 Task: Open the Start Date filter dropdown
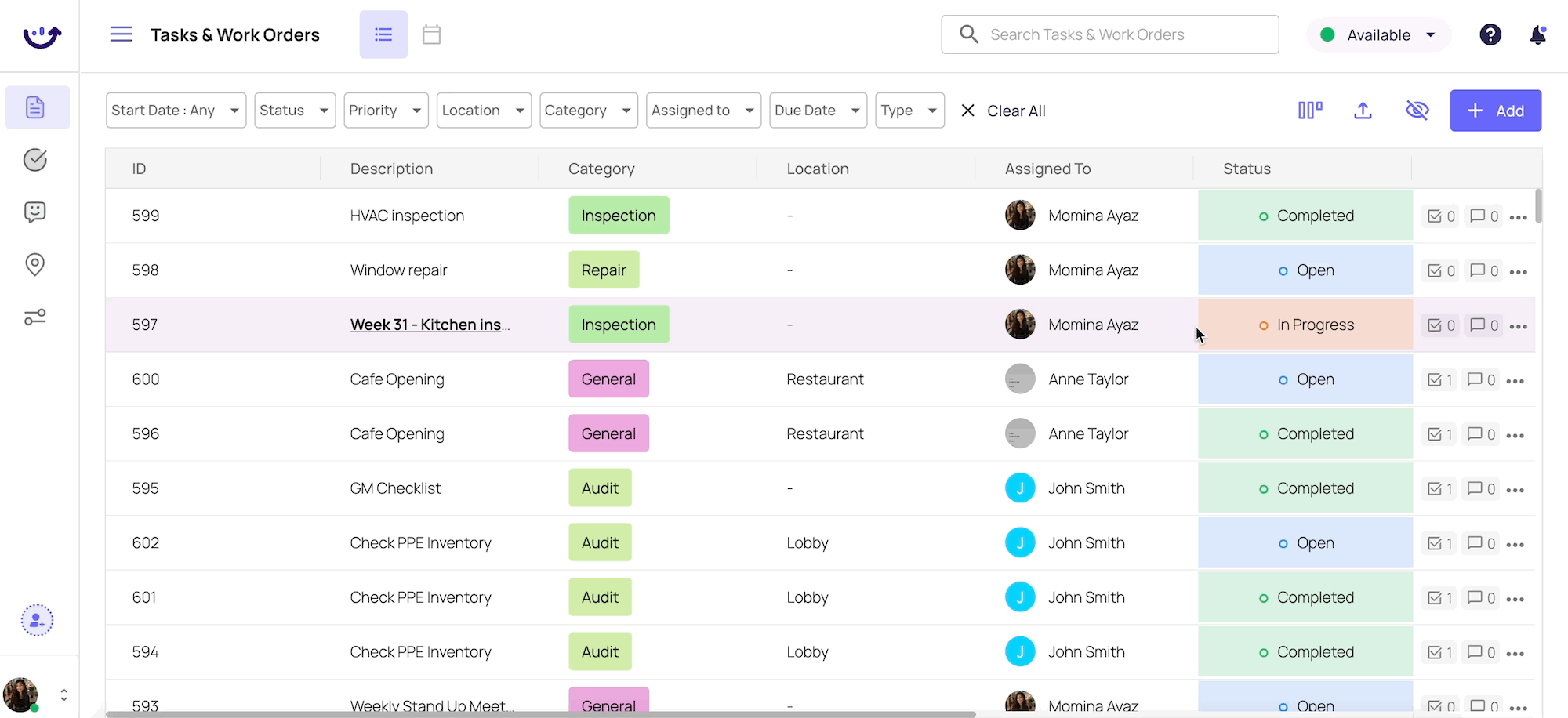(x=176, y=111)
